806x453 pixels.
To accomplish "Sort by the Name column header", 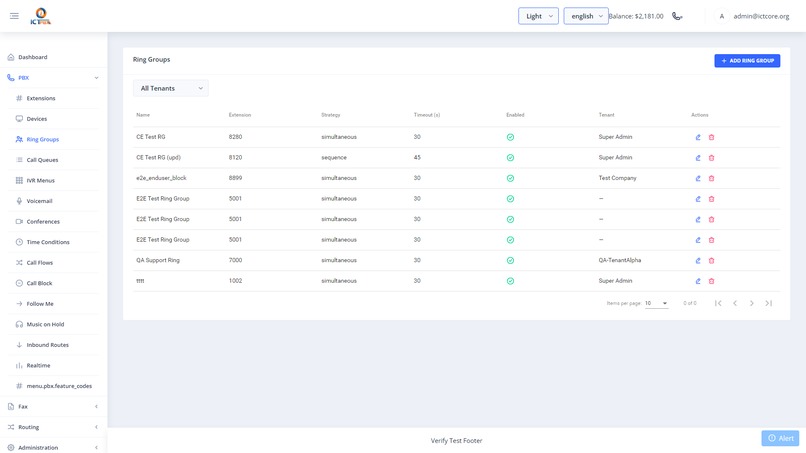I will tap(143, 115).
